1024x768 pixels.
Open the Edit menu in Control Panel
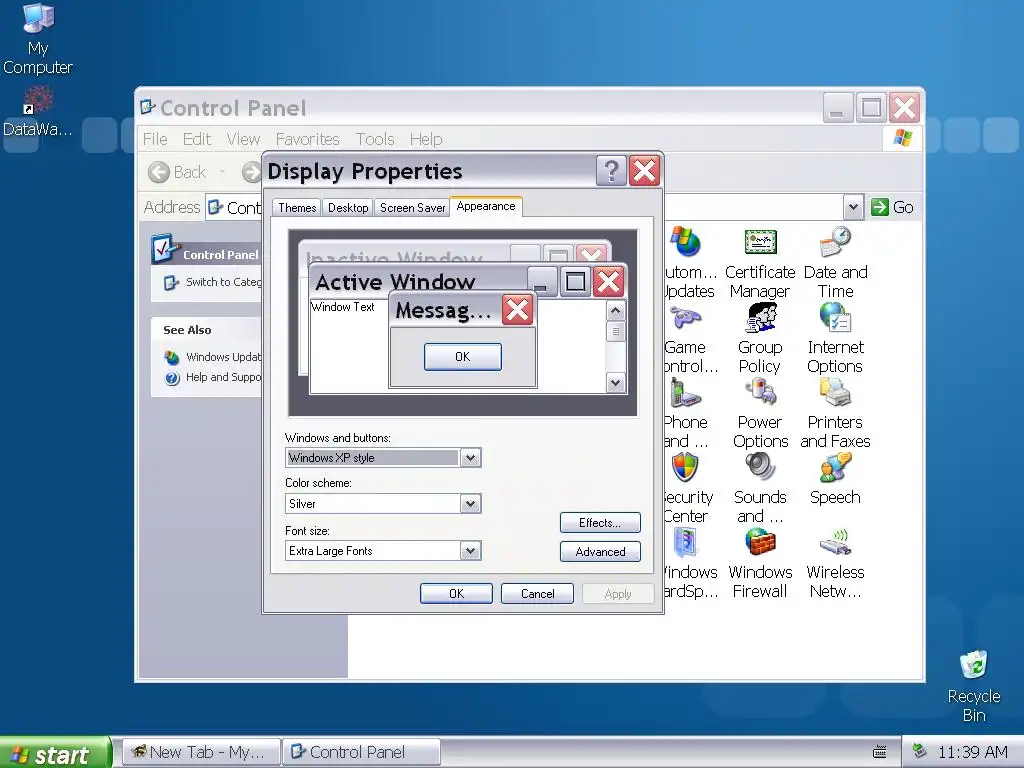[x=197, y=139]
